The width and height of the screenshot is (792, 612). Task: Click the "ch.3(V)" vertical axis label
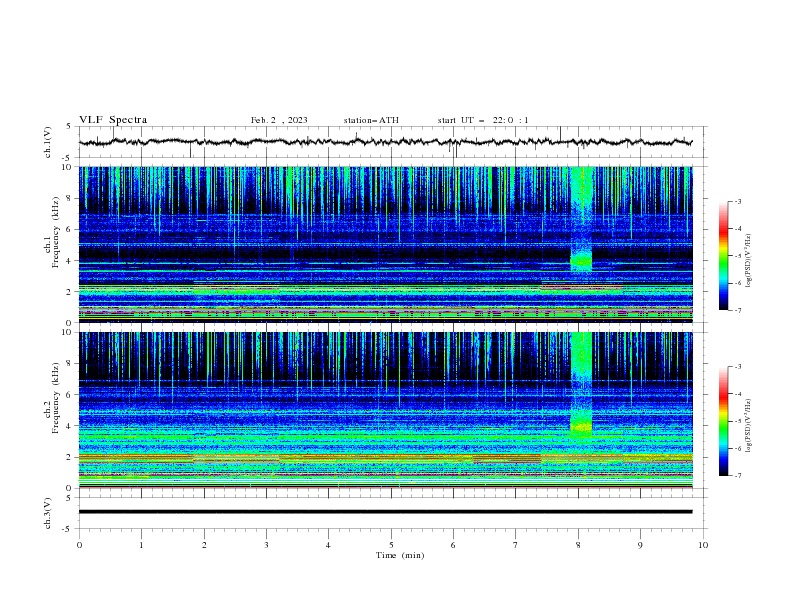tap(48, 513)
